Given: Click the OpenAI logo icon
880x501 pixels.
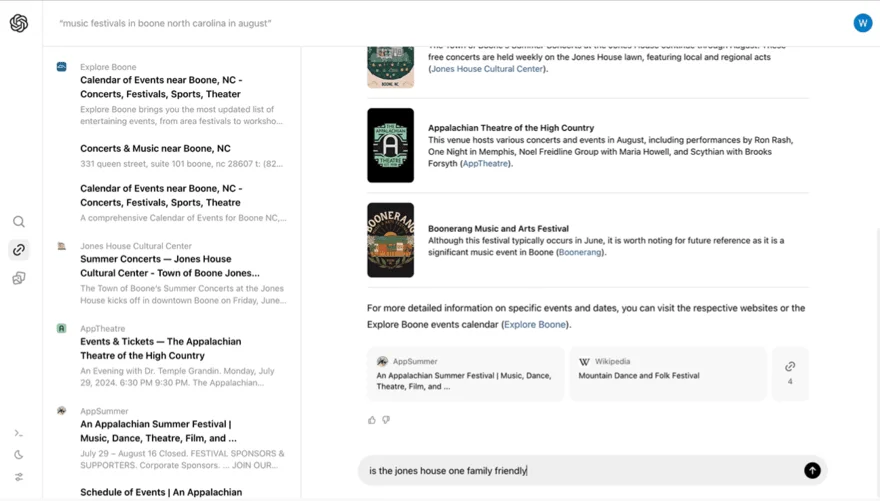Looking at the screenshot, I should (x=19, y=23).
